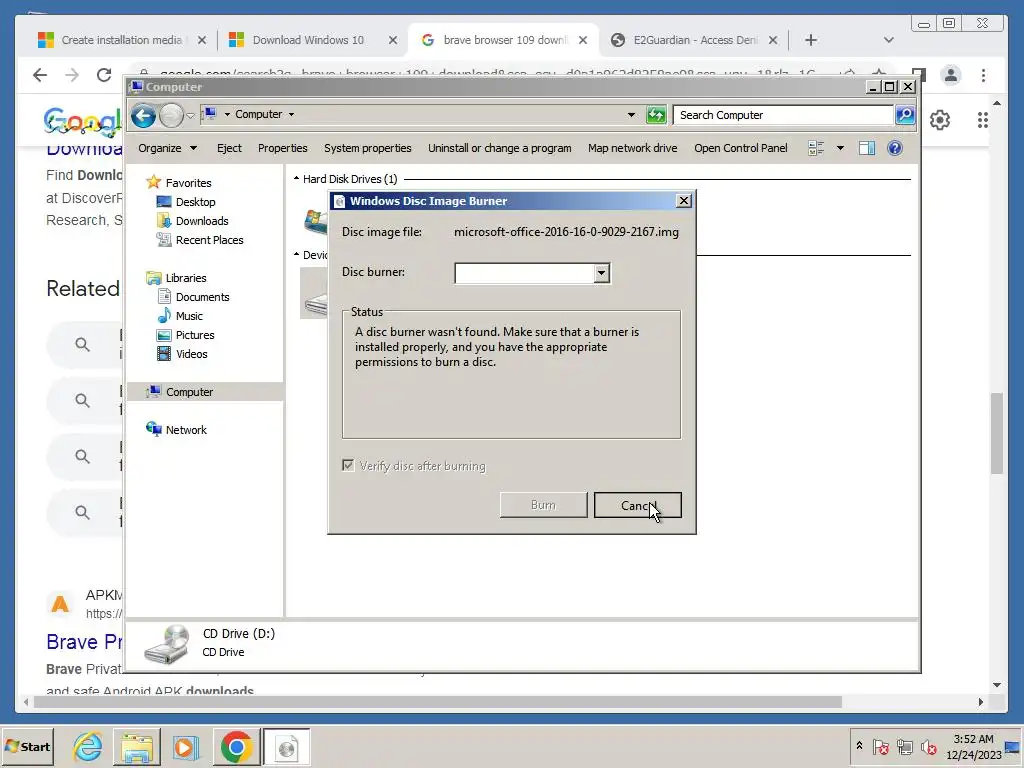1024x768 pixels.
Task: Select Music library
Action: (x=189, y=315)
